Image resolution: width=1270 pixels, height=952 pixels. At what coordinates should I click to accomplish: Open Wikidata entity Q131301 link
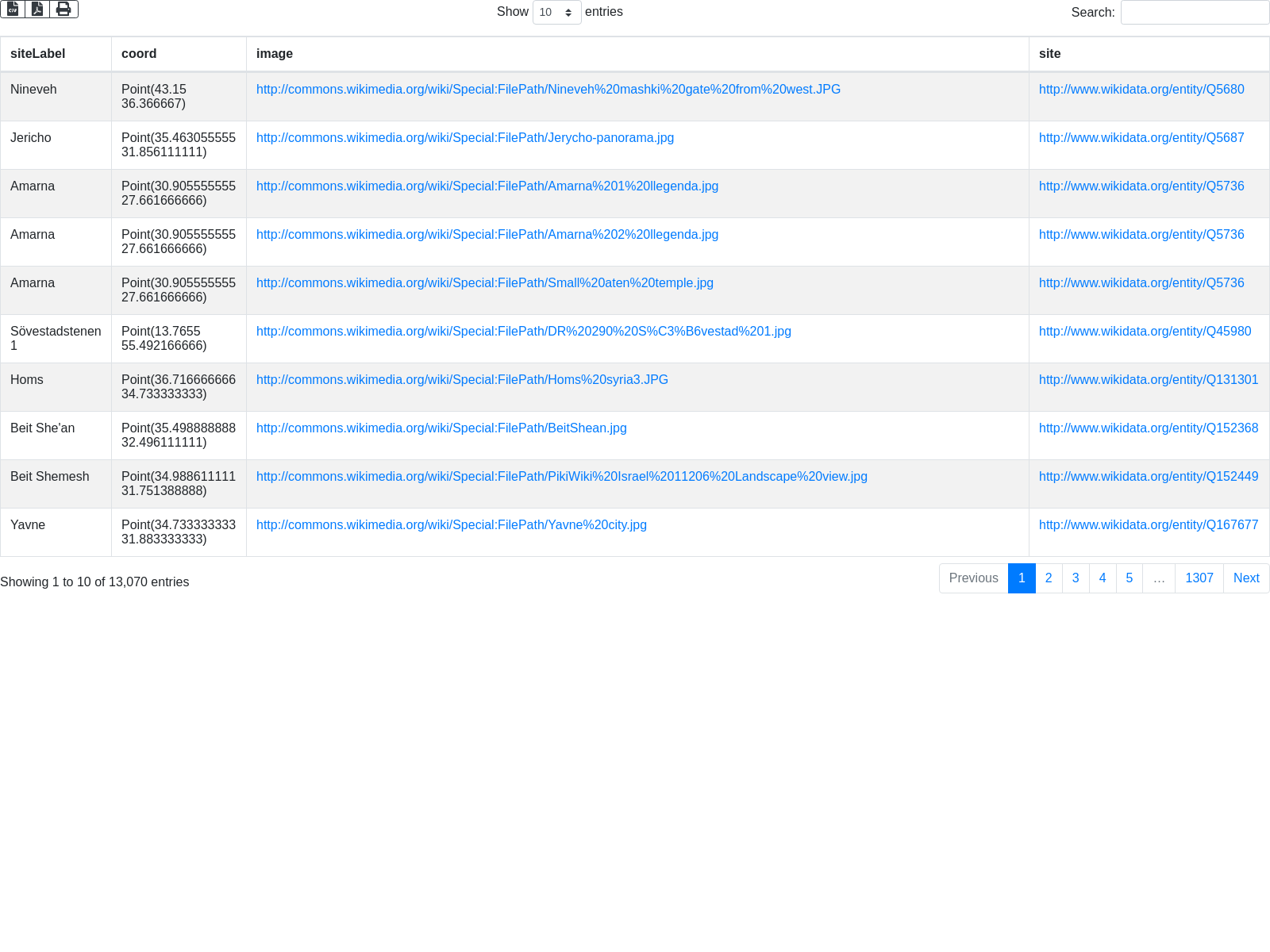pyautogui.click(x=1148, y=380)
